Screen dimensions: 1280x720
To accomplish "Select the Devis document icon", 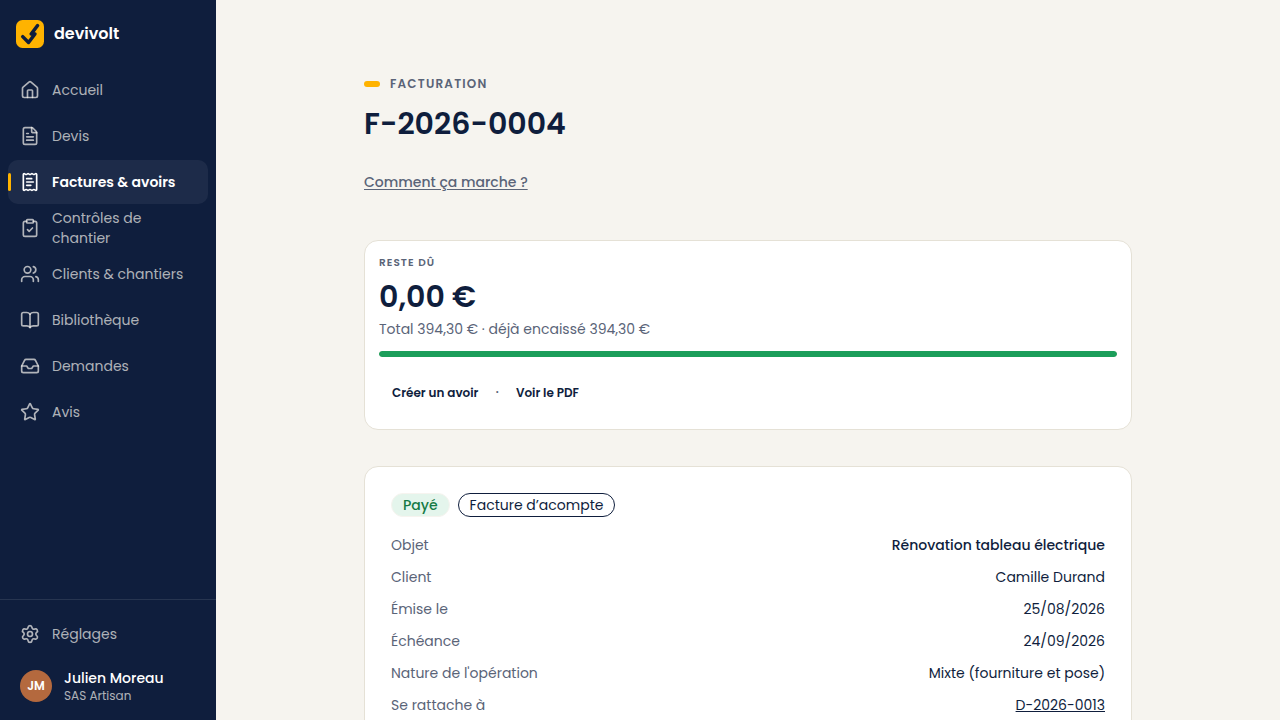I will point(30,136).
